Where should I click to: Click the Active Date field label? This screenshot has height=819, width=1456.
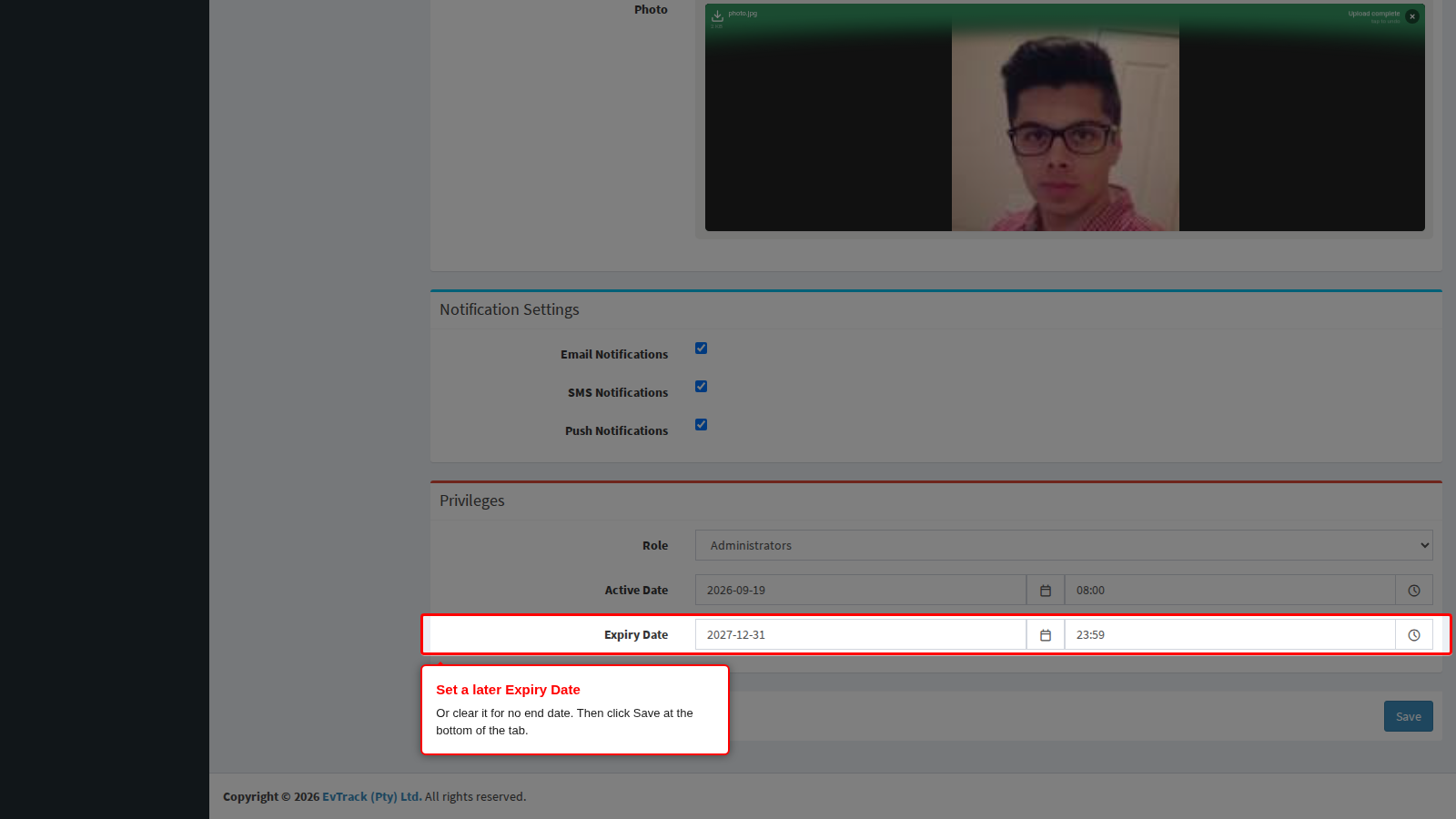(x=636, y=591)
